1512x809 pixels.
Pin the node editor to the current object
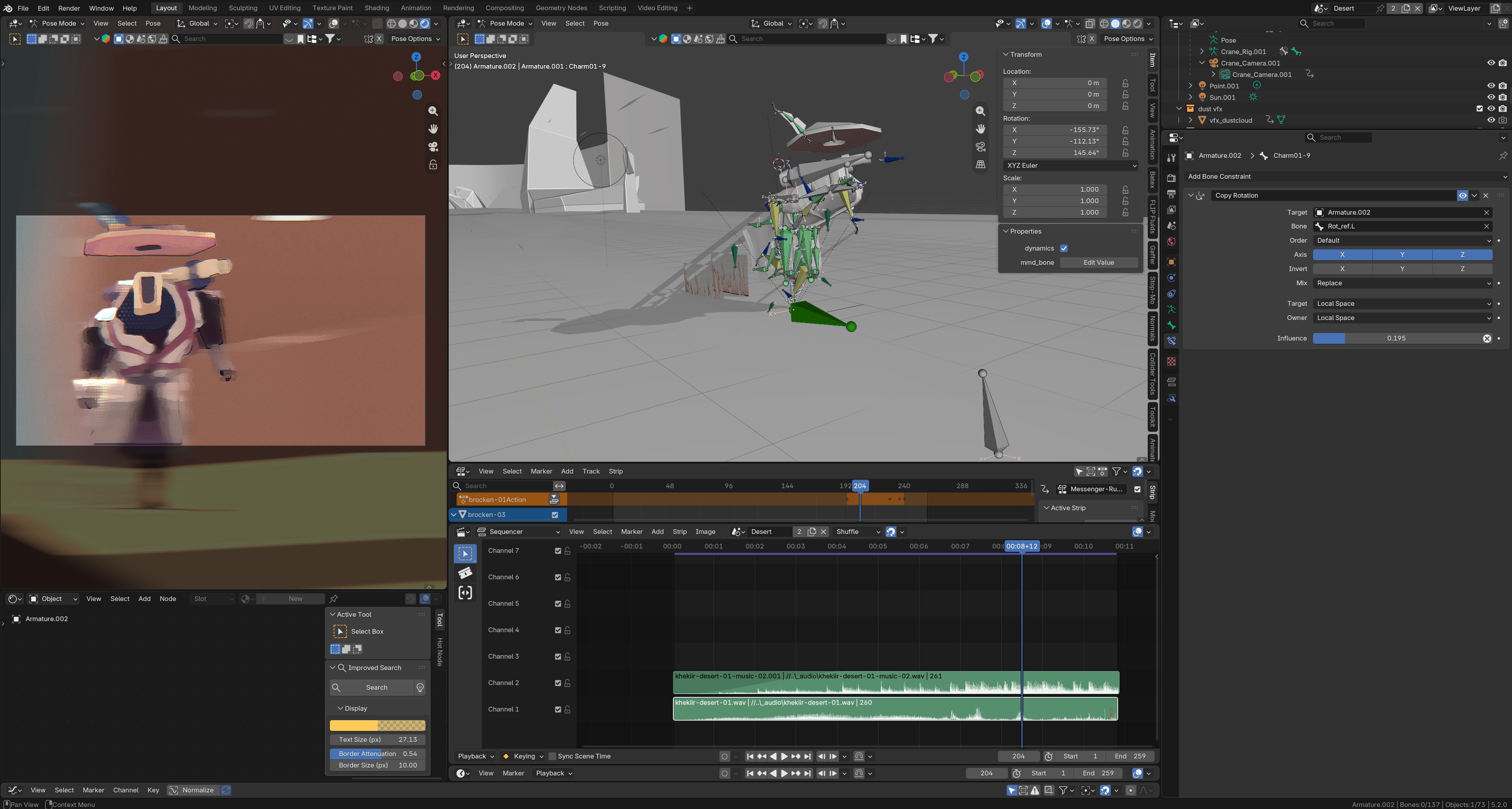pyautogui.click(x=334, y=599)
